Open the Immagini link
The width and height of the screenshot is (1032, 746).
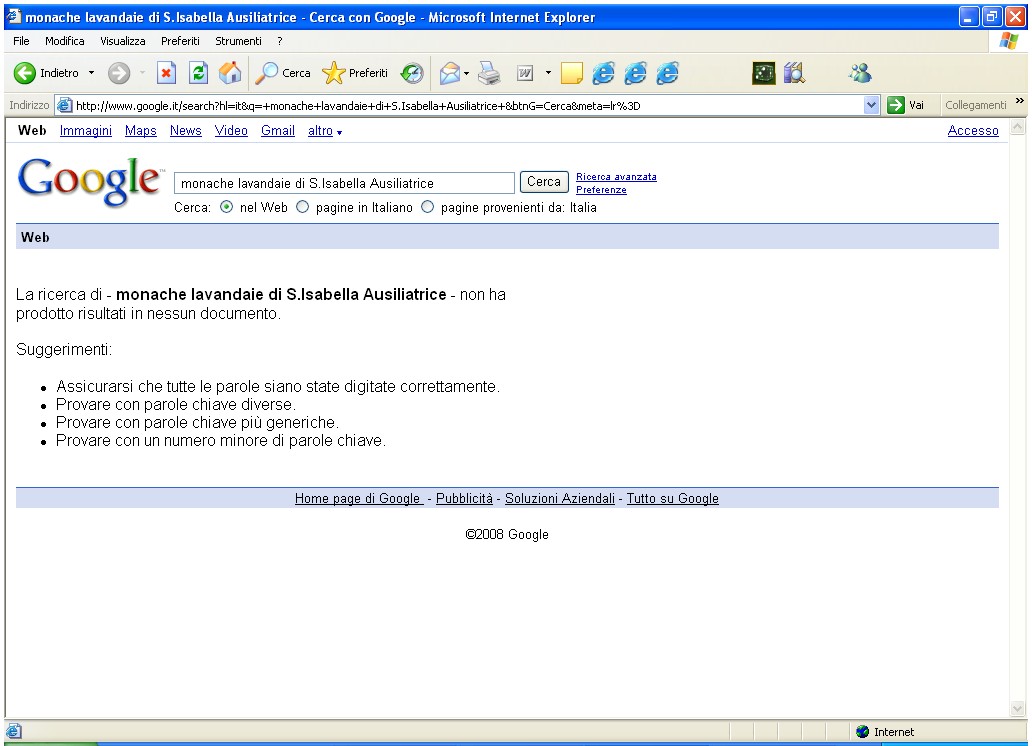point(86,130)
